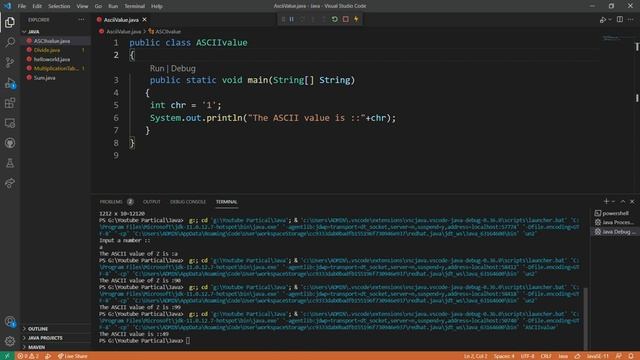Click the Debug code lens above main
The image size is (640, 360).
coord(183,68)
